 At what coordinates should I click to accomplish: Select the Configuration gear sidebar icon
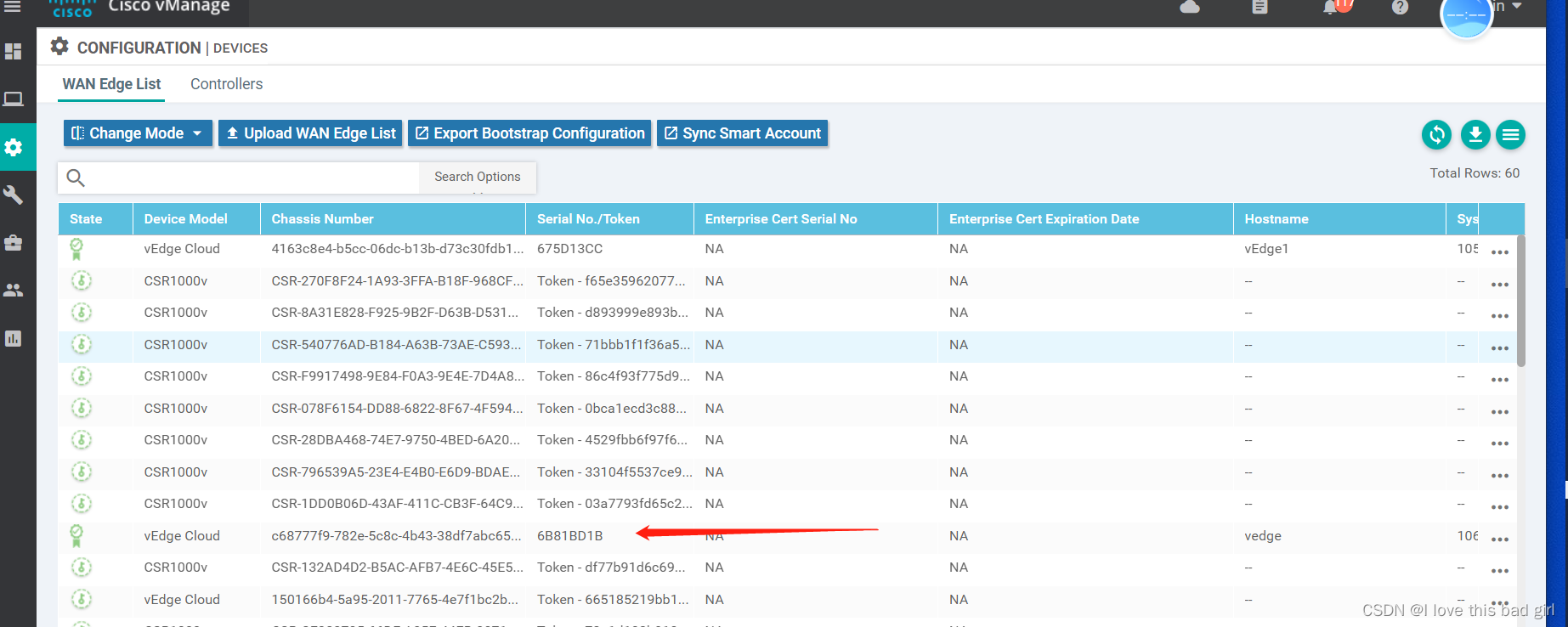click(13, 147)
